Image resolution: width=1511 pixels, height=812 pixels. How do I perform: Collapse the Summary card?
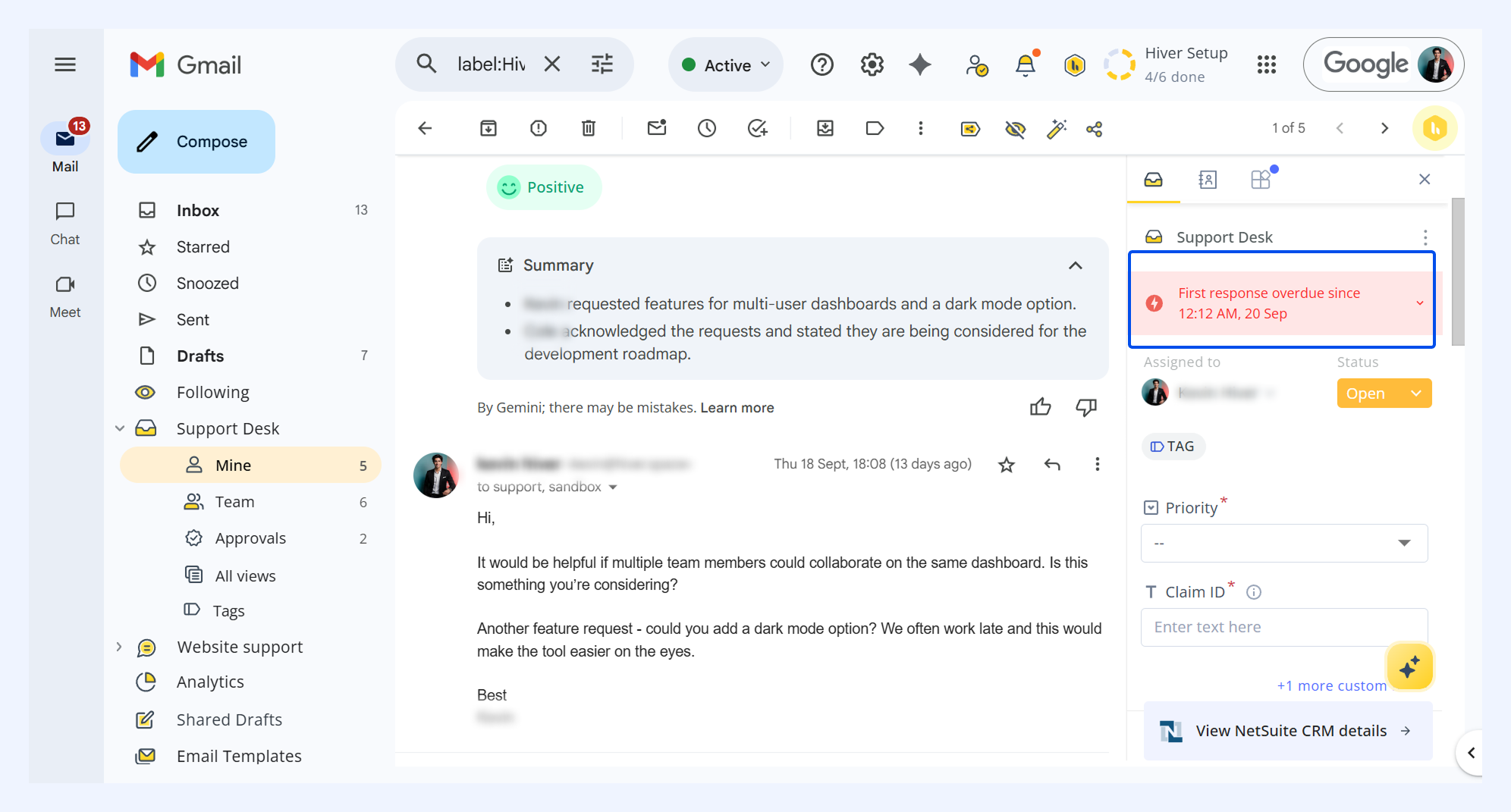(1075, 265)
